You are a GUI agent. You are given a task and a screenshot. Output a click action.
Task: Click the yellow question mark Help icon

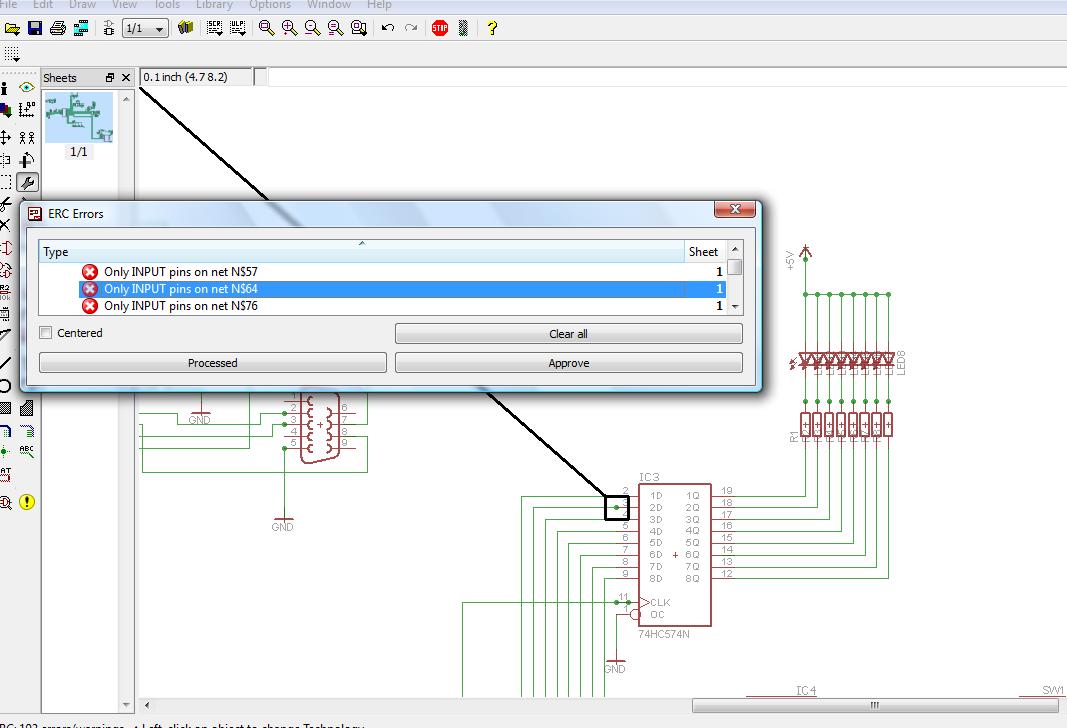(491, 28)
